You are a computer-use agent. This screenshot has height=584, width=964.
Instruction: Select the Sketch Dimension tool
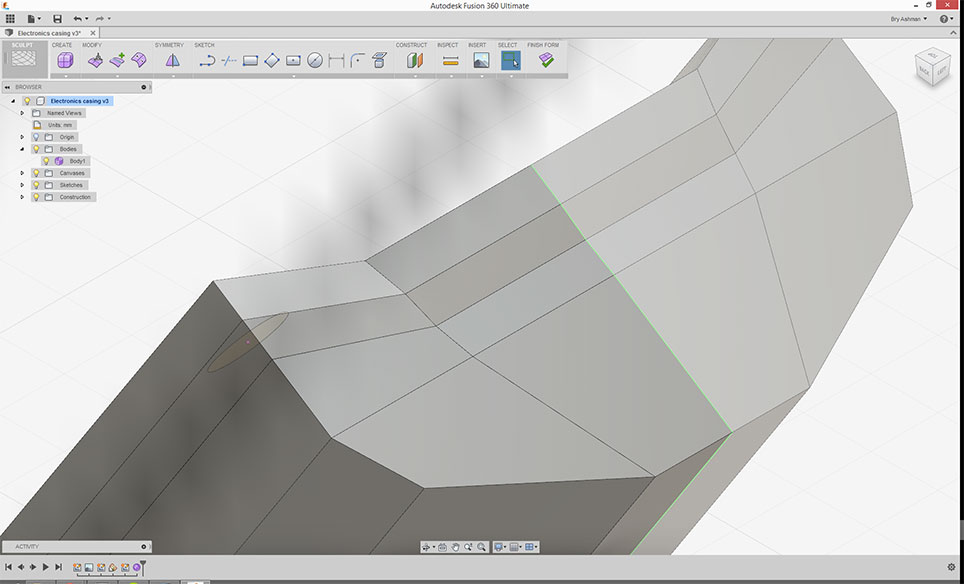point(336,60)
